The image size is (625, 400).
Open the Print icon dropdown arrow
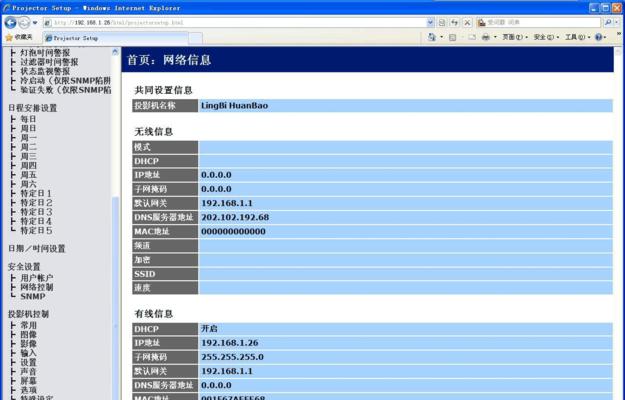coord(495,37)
